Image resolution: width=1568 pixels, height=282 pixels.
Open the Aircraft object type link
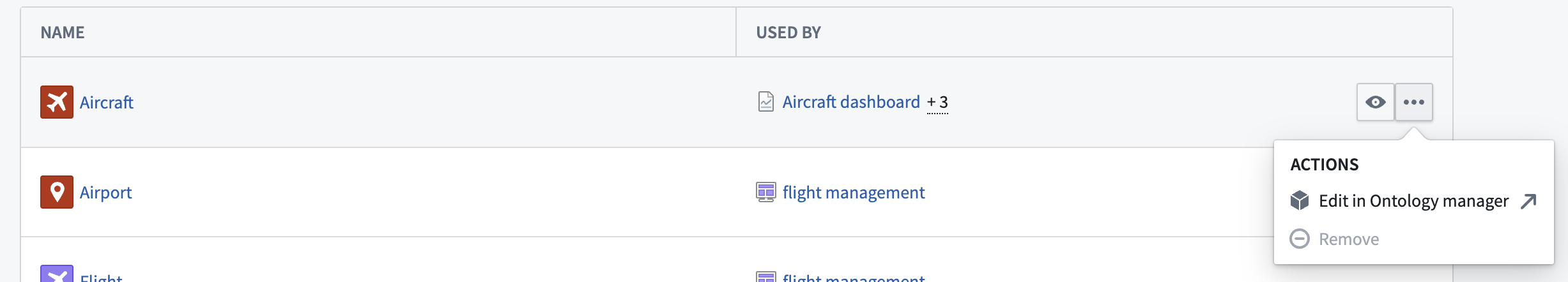click(107, 103)
